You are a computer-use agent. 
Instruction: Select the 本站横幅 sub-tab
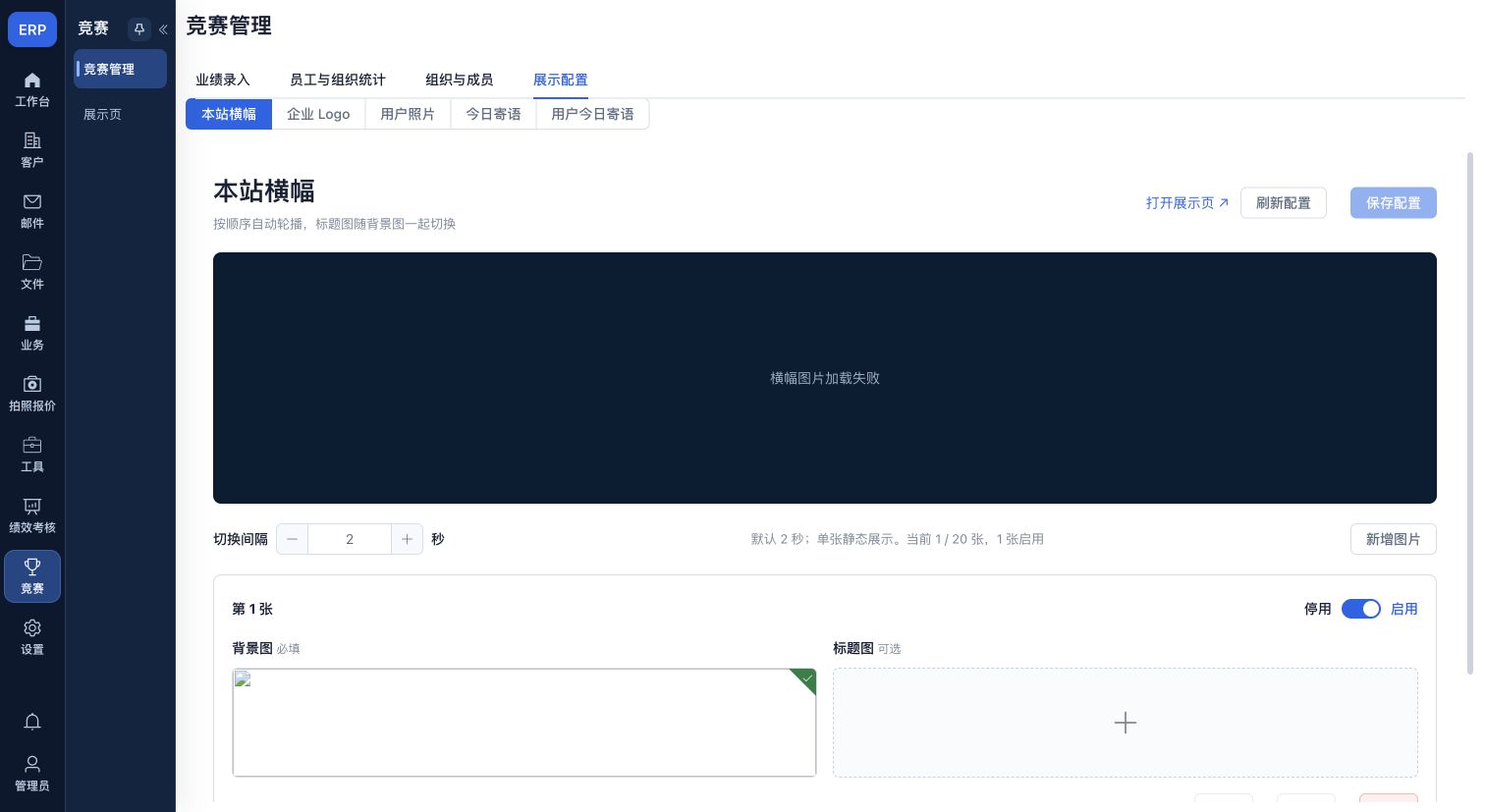[229, 114]
